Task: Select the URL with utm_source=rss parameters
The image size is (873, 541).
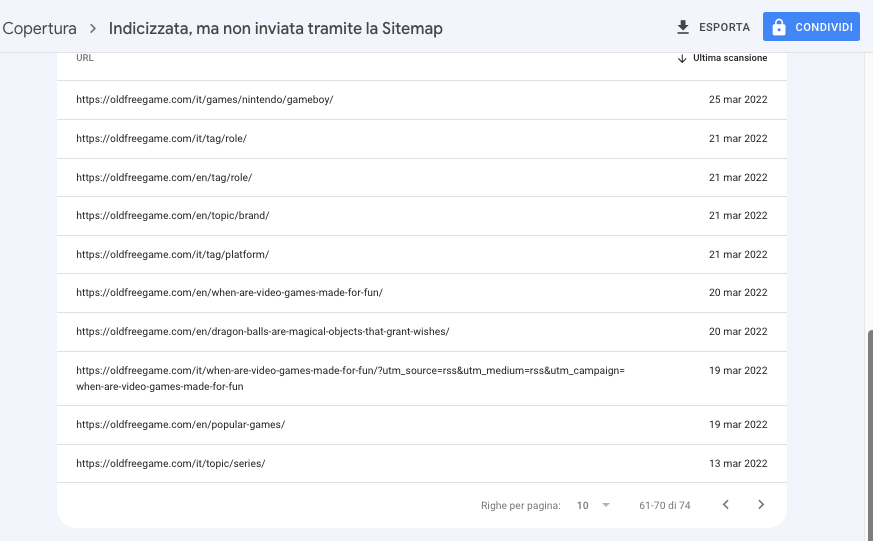Action: pyautogui.click(x=350, y=378)
